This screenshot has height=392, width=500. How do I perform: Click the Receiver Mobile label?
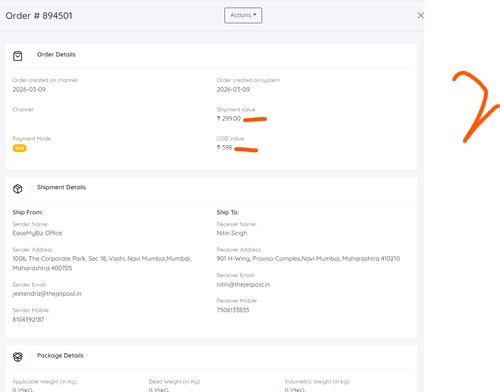[x=237, y=301]
